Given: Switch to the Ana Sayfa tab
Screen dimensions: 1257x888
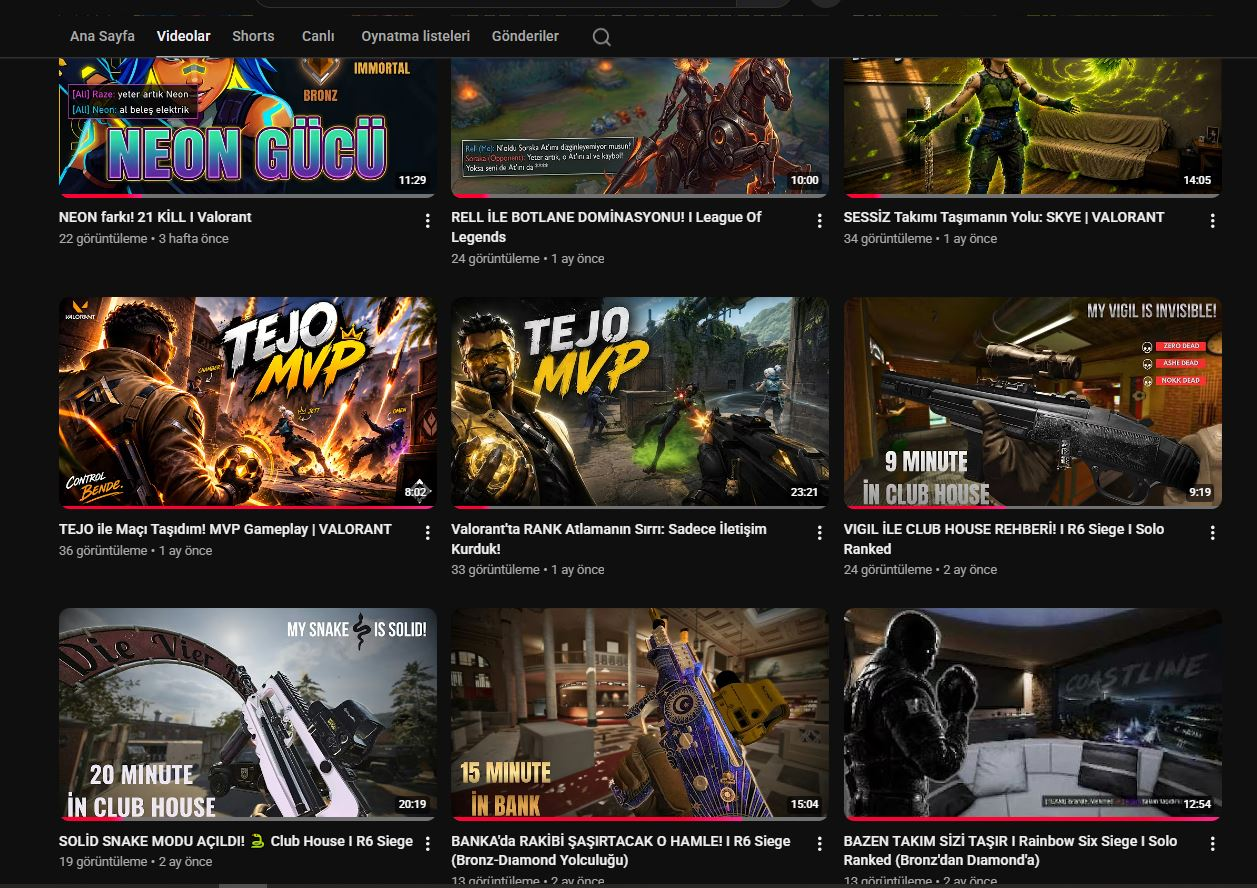Looking at the screenshot, I should click(x=102, y=36).
